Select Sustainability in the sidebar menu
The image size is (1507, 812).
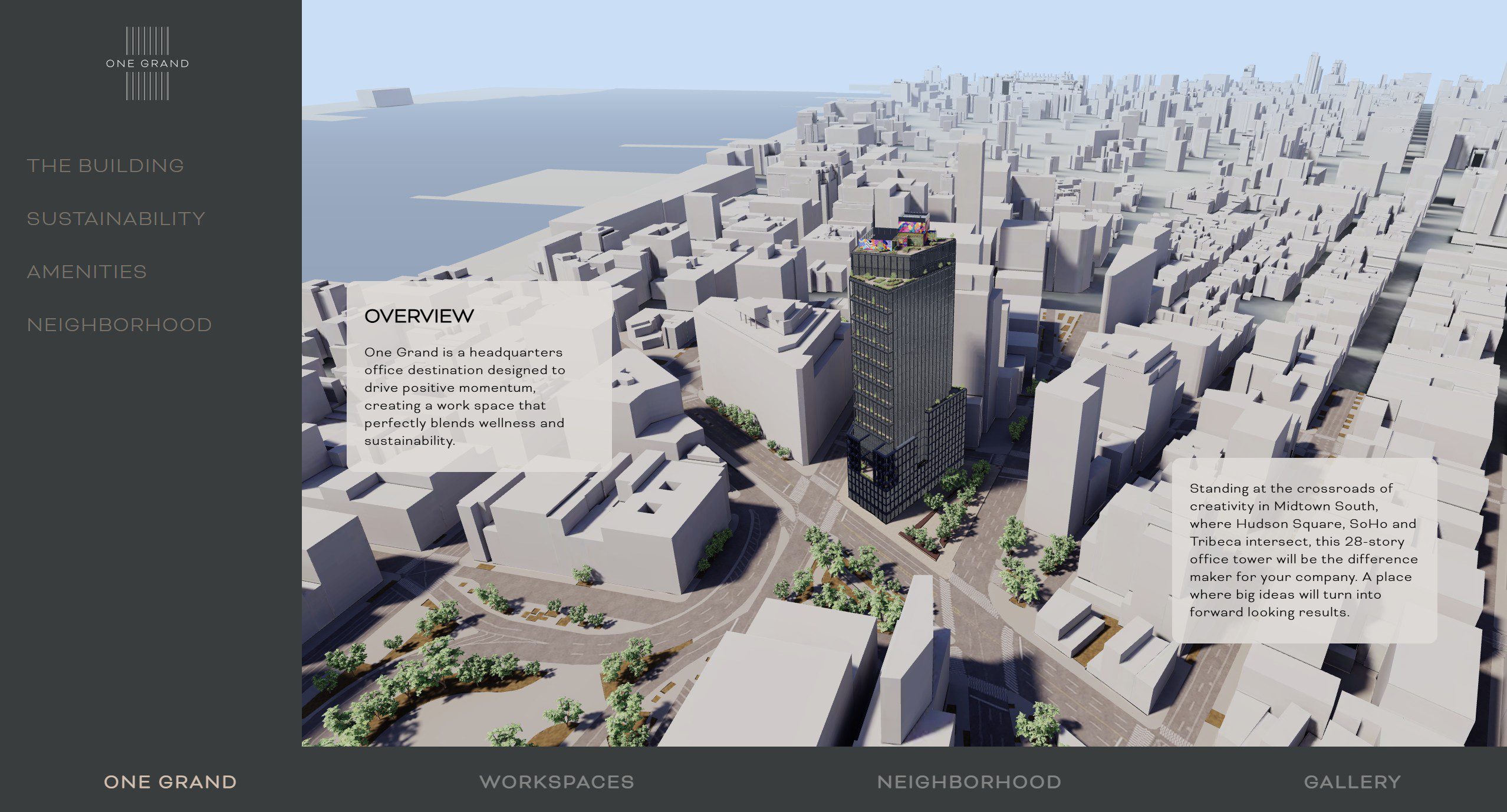[x=116, y=219]
